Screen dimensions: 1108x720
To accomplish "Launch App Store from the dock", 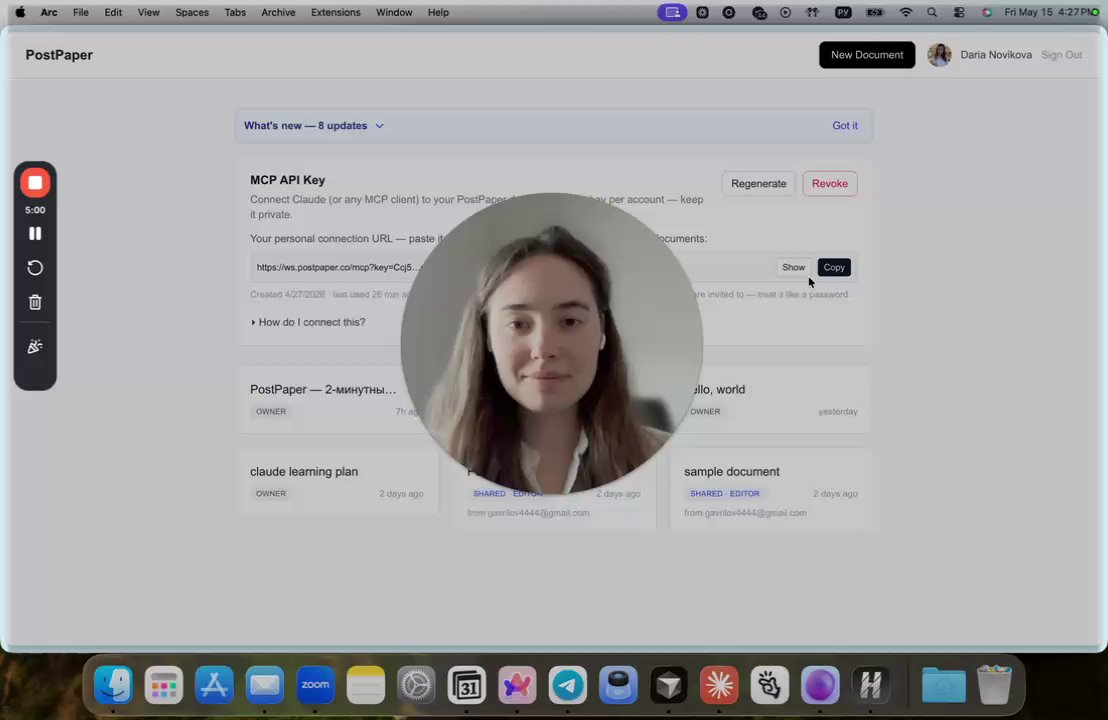I will tap(214, 684).
